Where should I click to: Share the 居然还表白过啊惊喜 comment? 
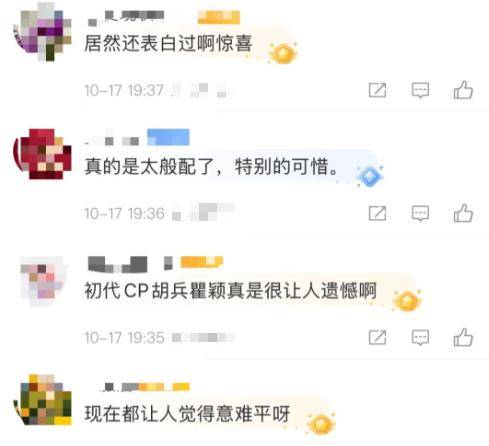(377, 90)
